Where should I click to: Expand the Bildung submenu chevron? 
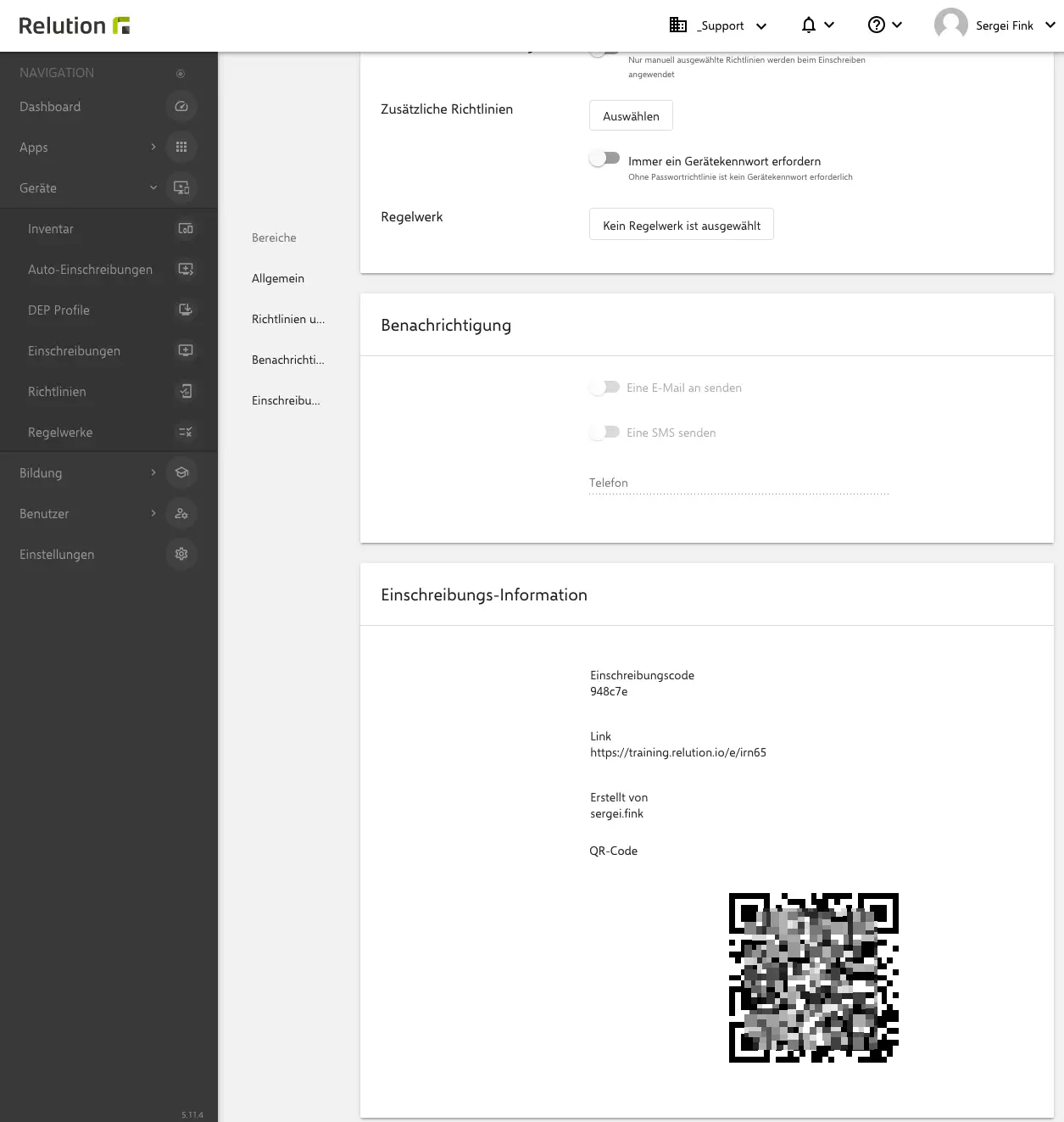coord(153,473)
